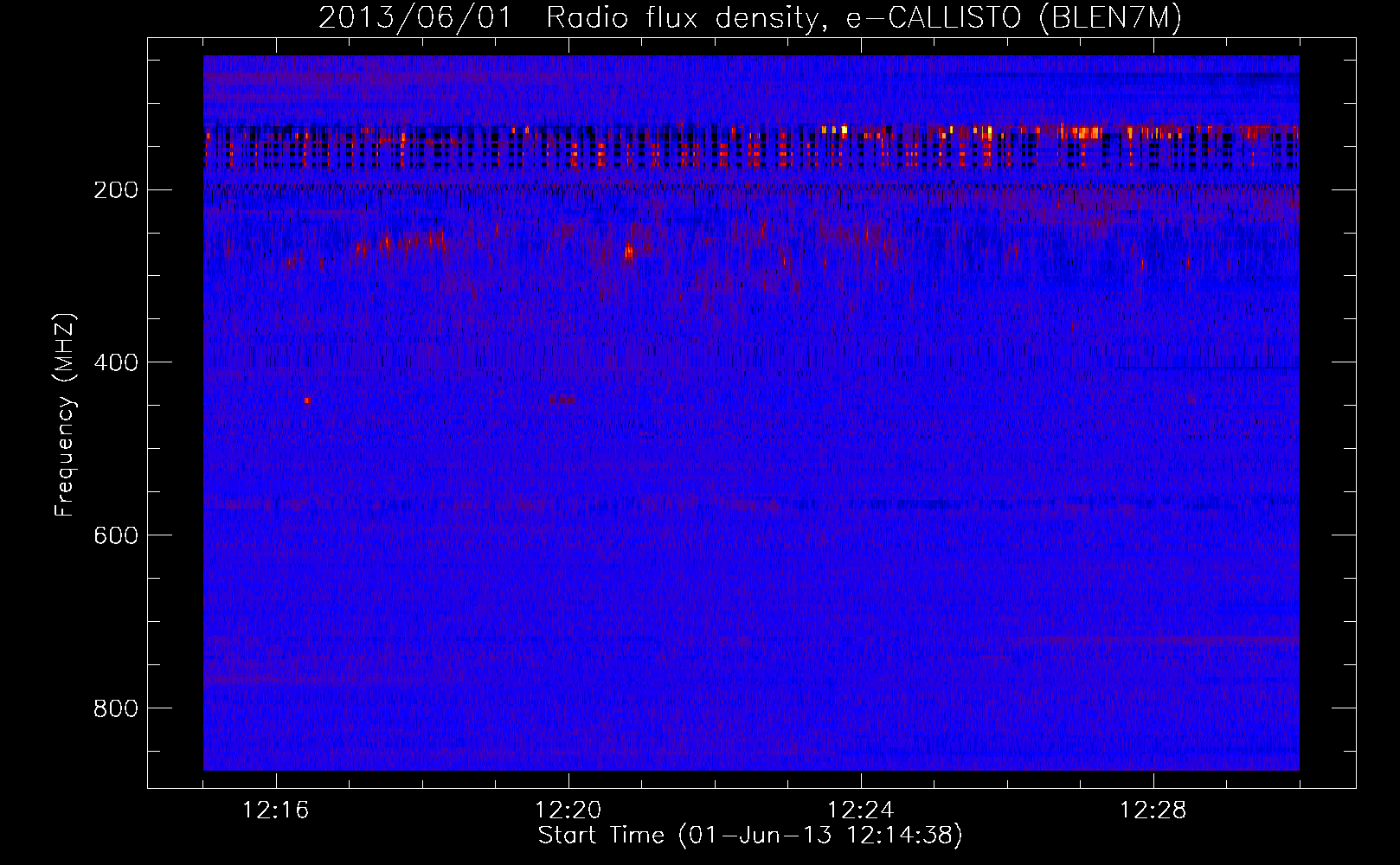Click the bright burst spot near 12:21 at 270 MHz

(629, 253)
